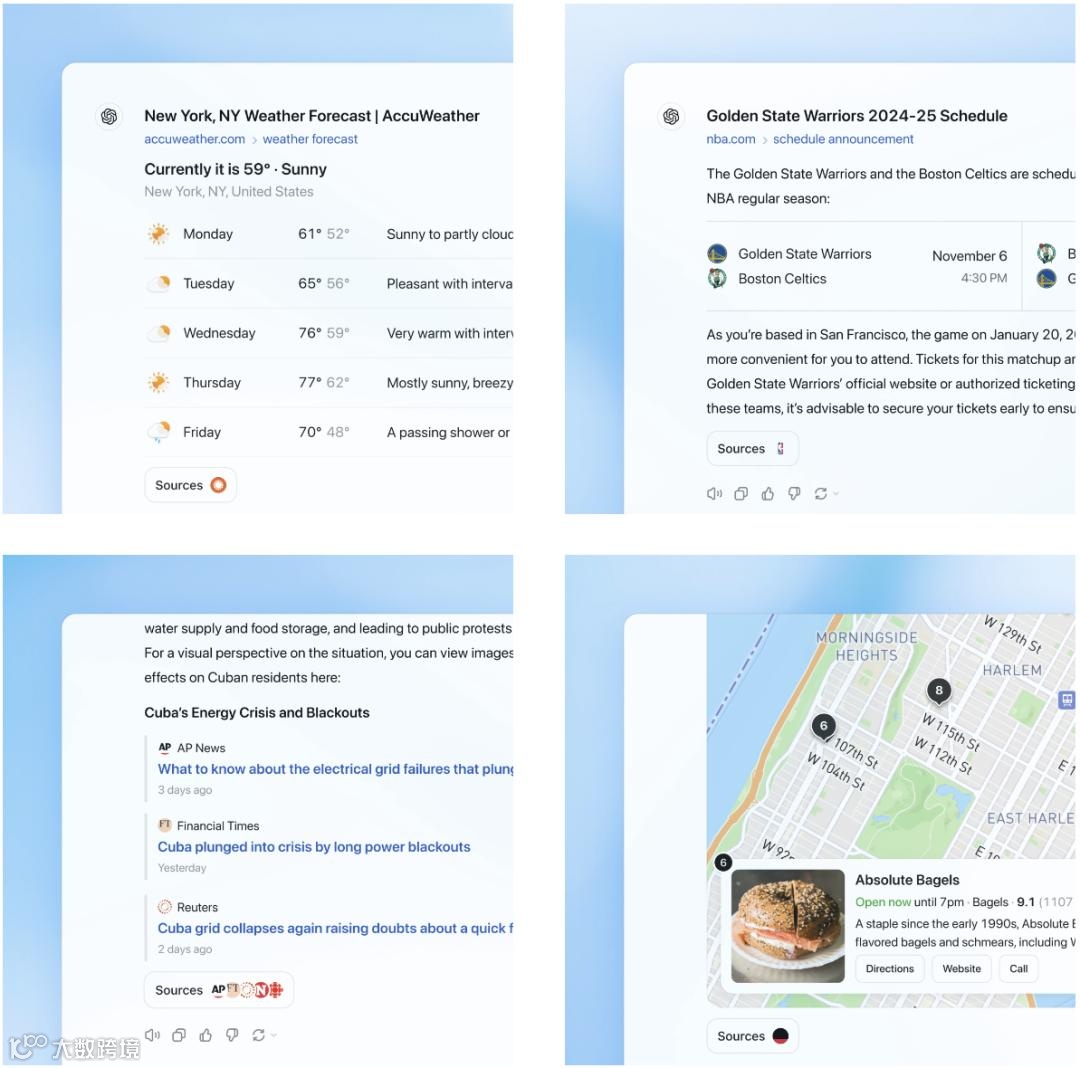
Task: Click 'Cuba's Energy Crisis and Blackouts' heading
Action: pos(257,713)
